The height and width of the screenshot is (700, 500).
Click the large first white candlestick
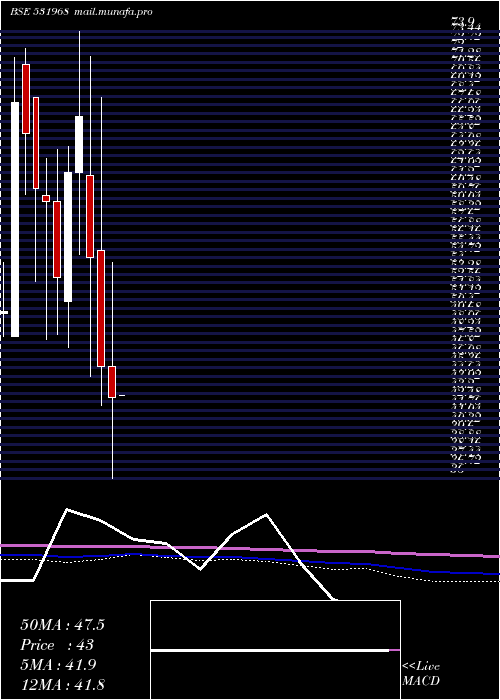click(15, 219)
